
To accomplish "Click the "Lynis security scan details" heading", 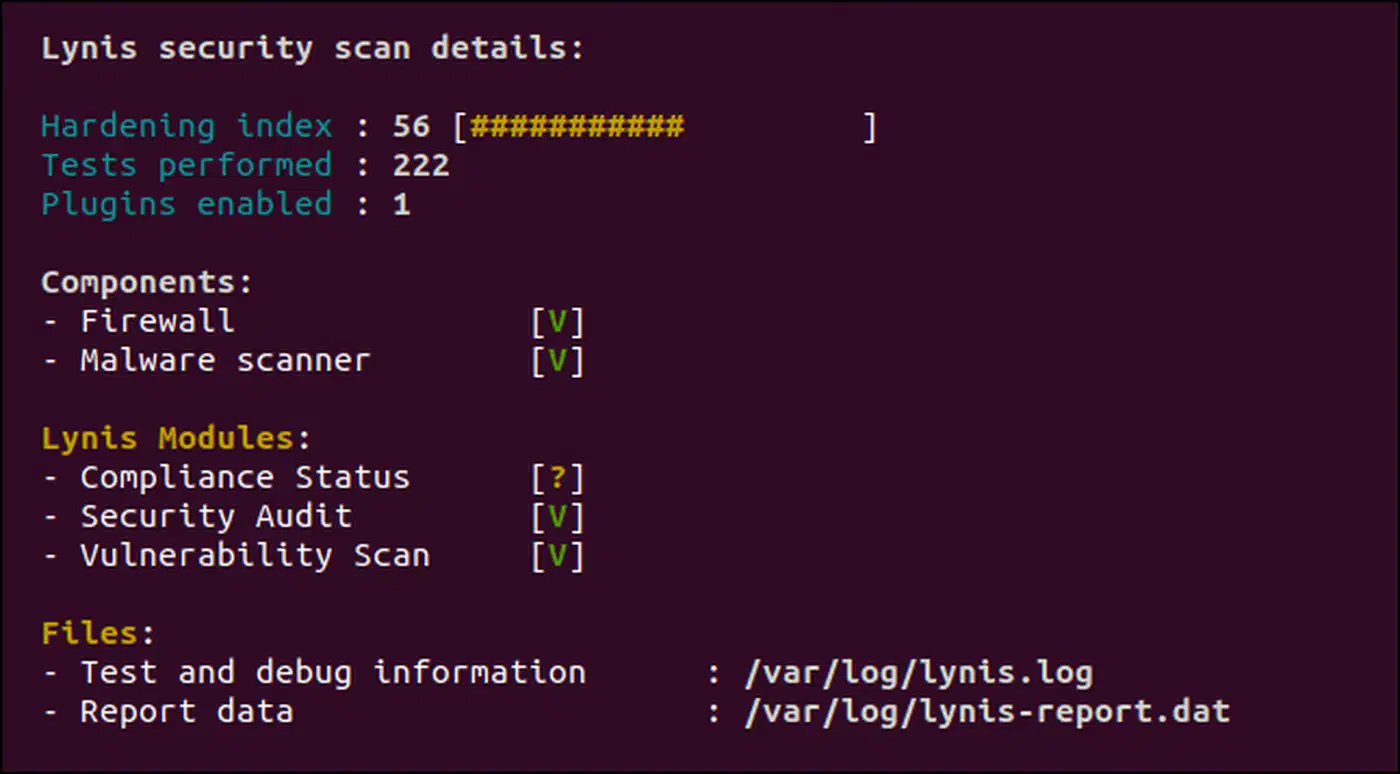I will click(x=312, y=48).
